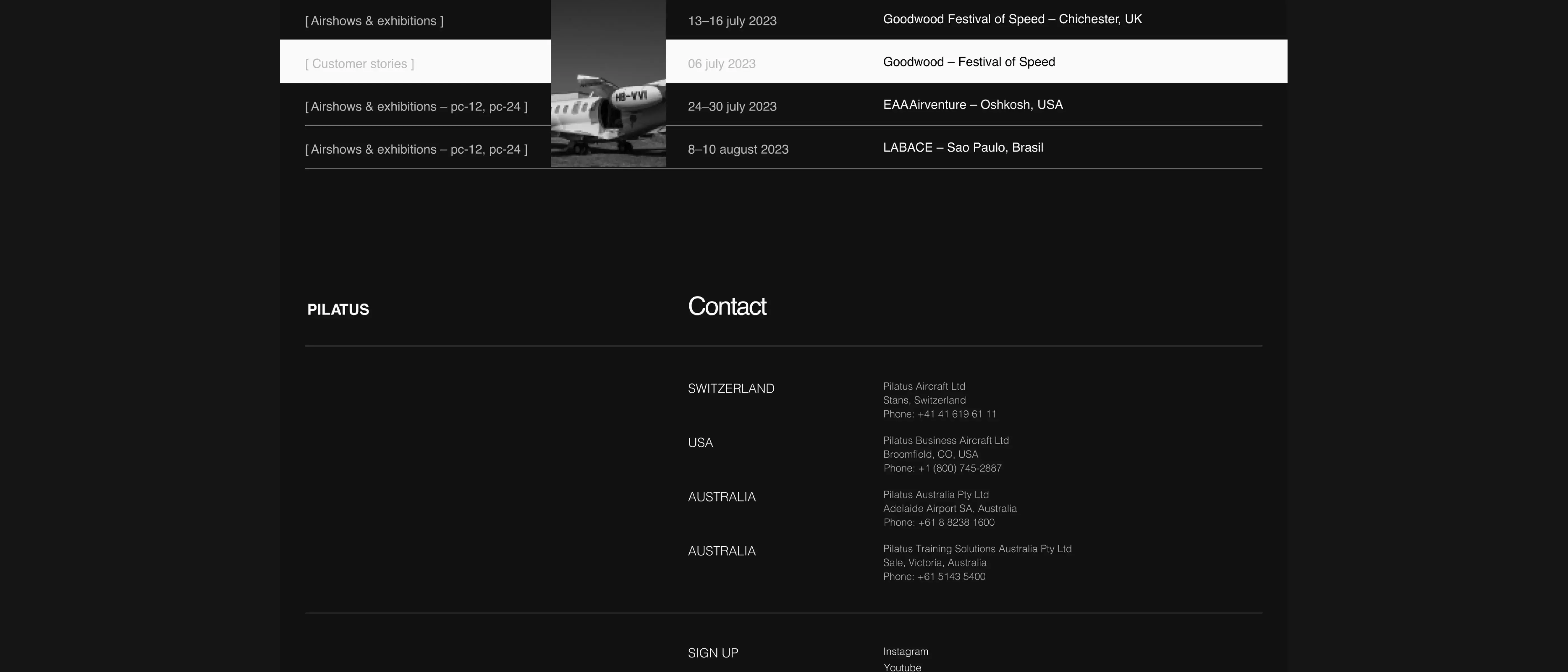The width and height of the screenshot is (1568, 672).
Task: Click Sale, Victoria, Australia address line
Action: [934, 563]
